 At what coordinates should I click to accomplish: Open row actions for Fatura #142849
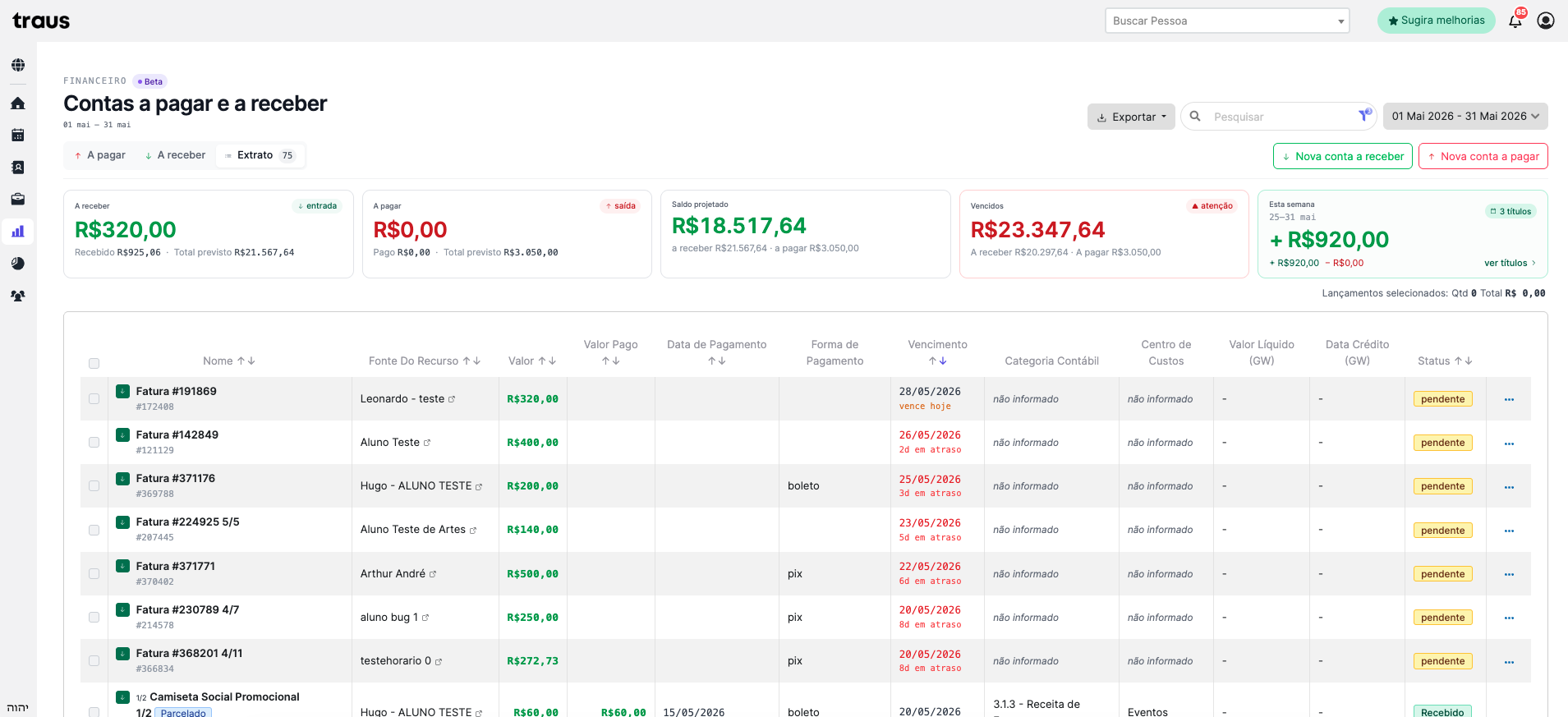tap(1509, 443)
